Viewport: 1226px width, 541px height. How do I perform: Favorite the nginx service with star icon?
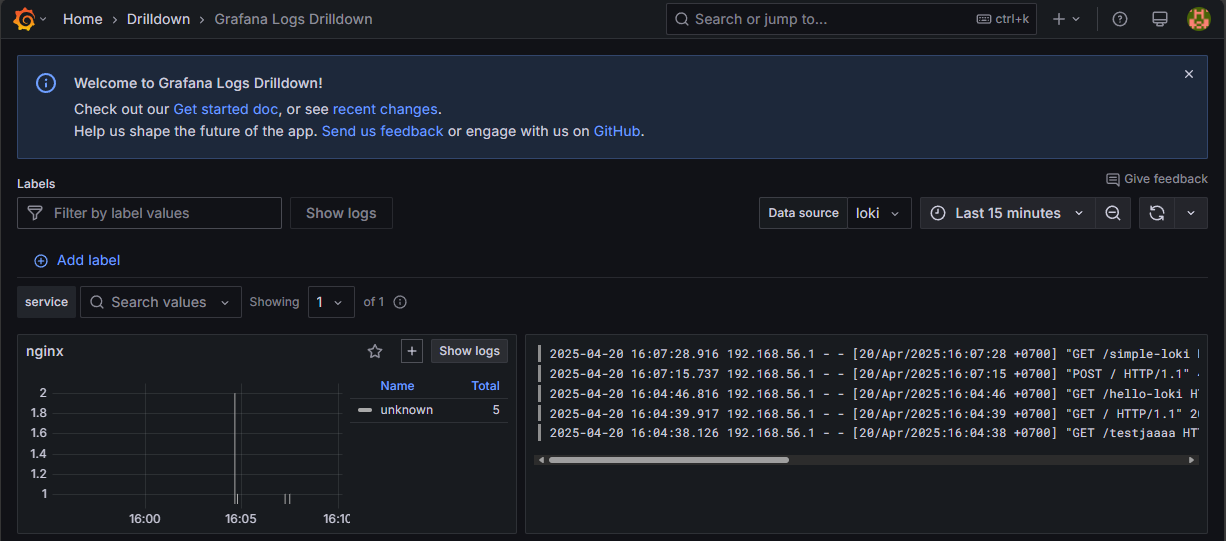click(375, 351)
